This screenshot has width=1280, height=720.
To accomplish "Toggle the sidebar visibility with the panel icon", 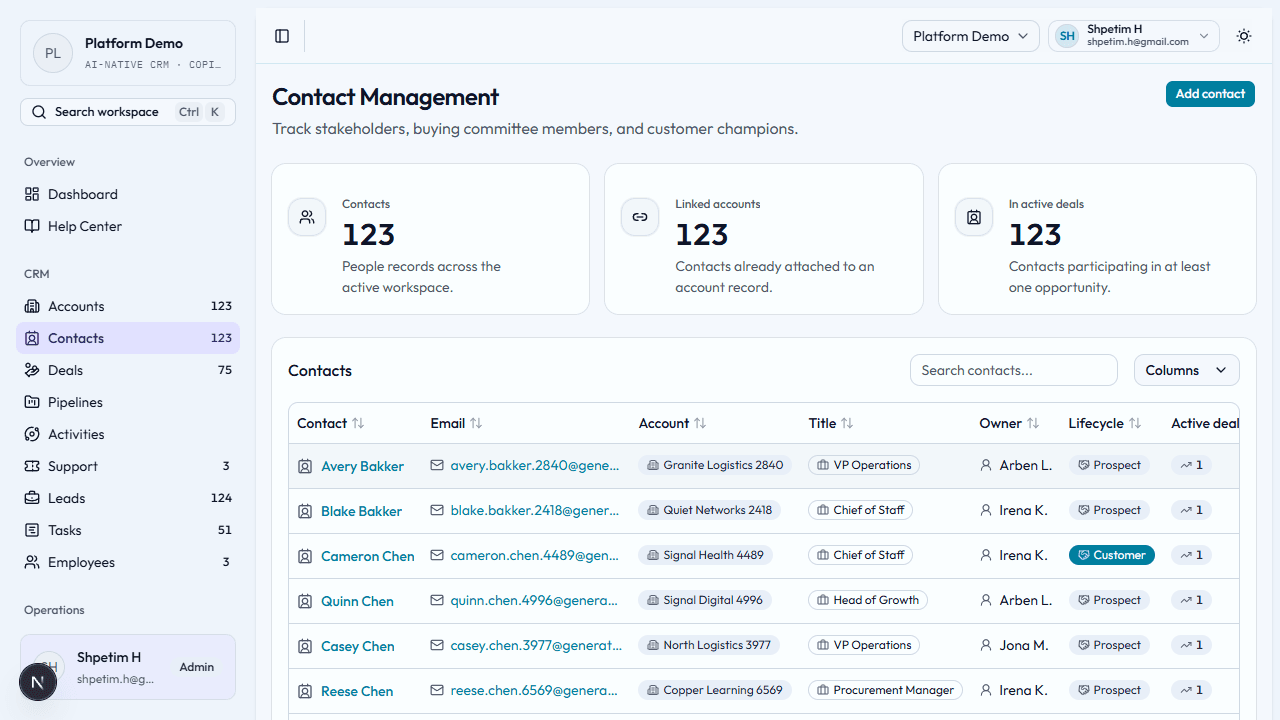I will 282,36.
